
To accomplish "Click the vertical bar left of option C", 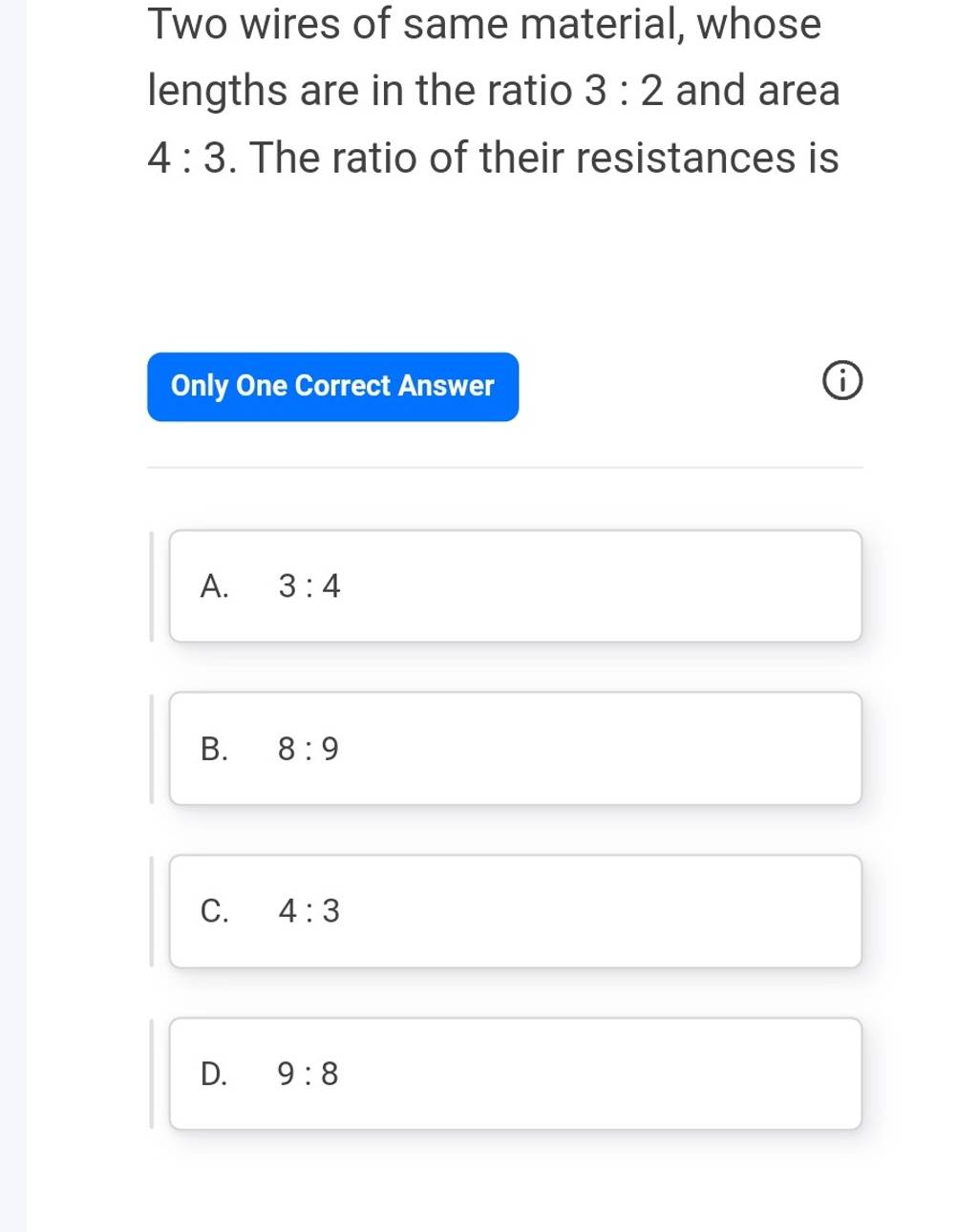I will tap(152, 912).
